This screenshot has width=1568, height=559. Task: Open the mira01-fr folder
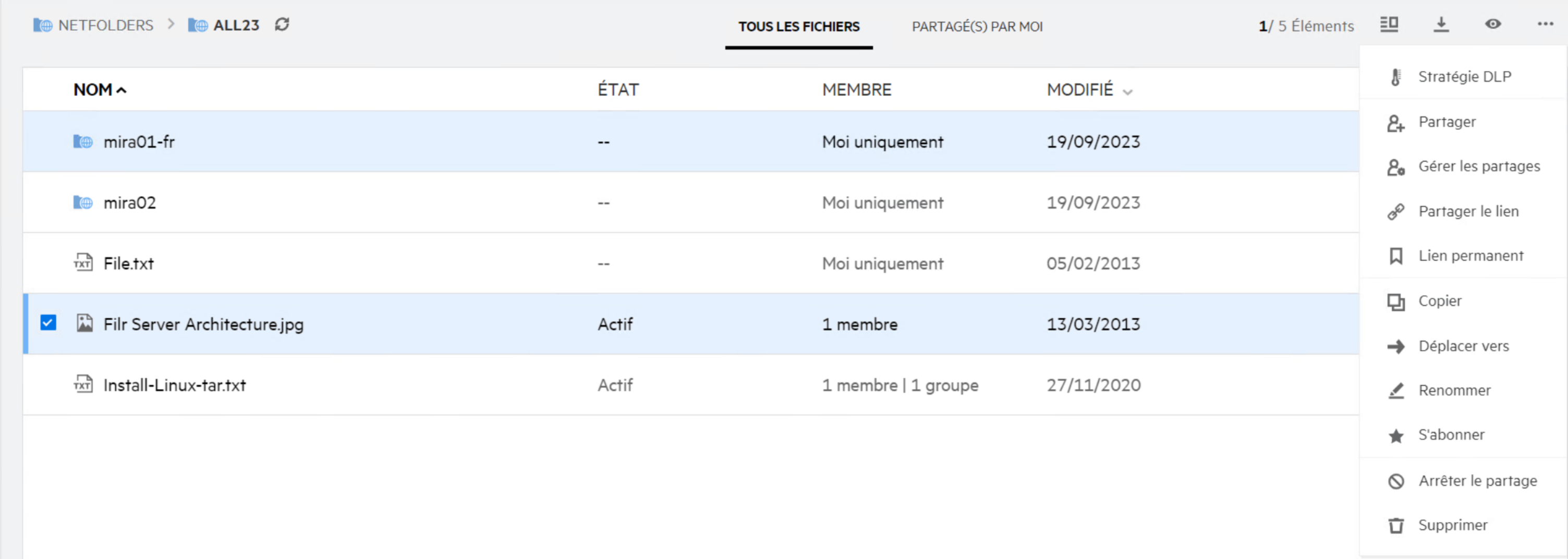point(139,142)
